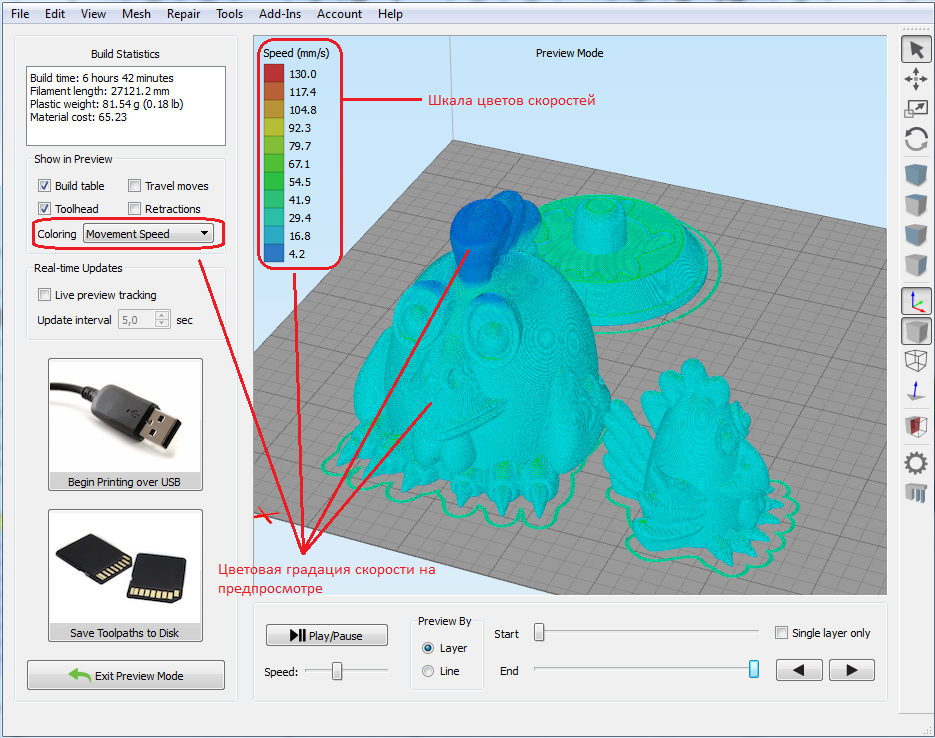The width and height of the screenshot is (935, 738).
Task: Enable Single layer only mode
Action: [x=781, y=633]
